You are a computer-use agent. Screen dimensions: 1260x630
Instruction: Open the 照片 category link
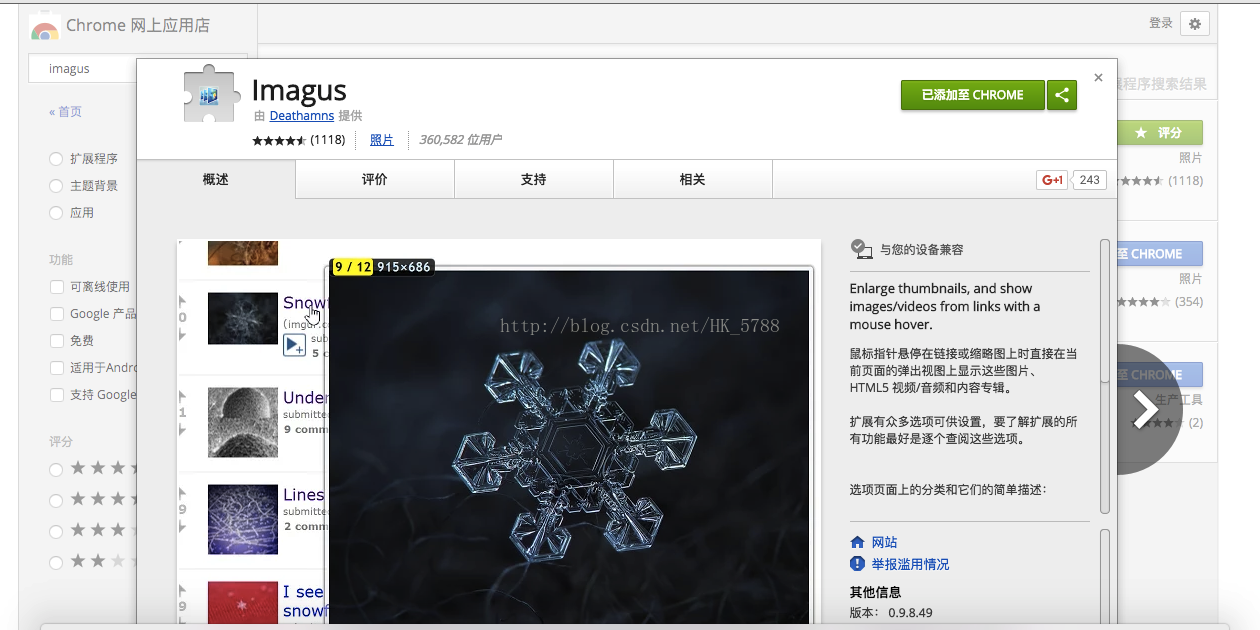pos(382,140)
